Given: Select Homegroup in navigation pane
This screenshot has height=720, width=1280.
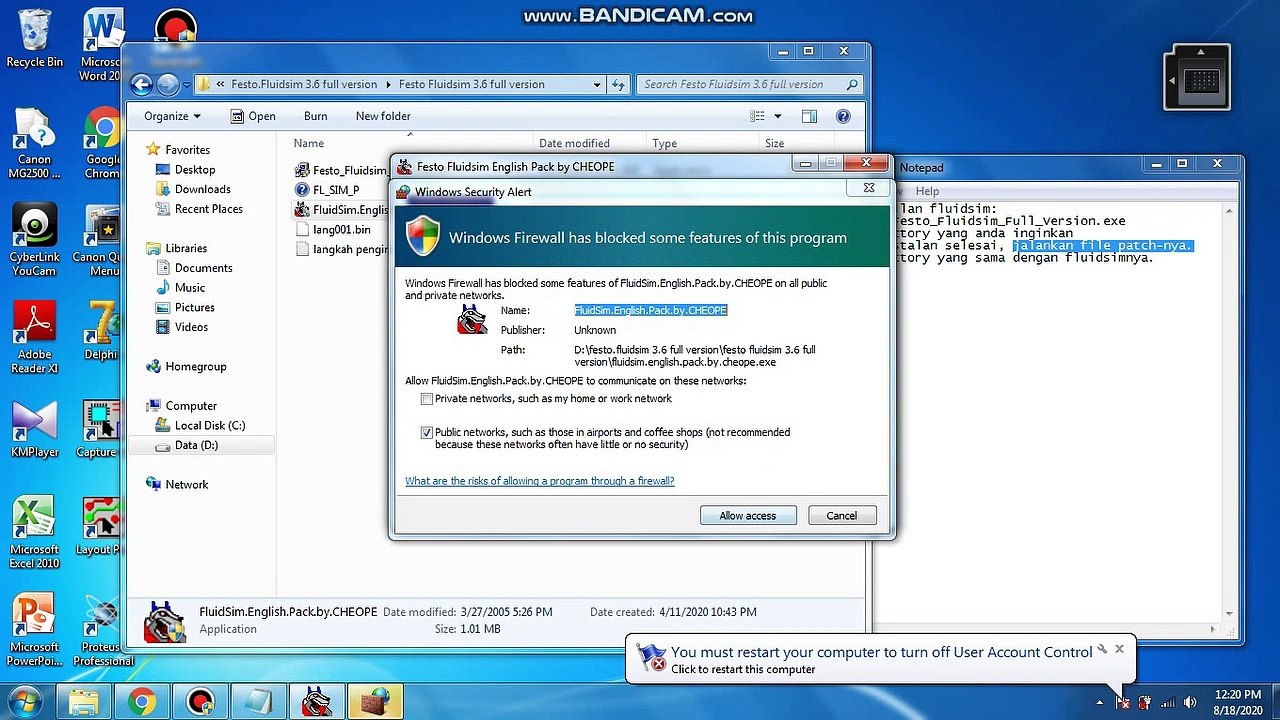Looking at the screenshot, I should coord(196,367).
